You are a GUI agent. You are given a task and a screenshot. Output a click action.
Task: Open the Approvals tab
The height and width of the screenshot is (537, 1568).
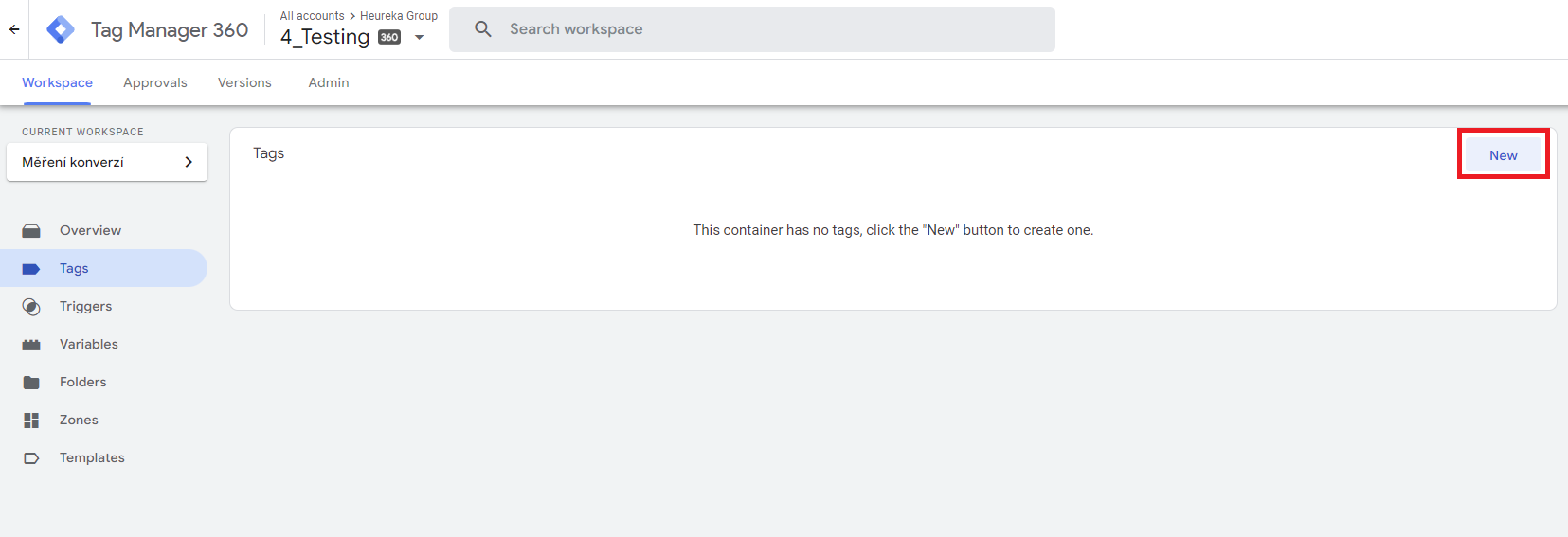coord(155,82)
